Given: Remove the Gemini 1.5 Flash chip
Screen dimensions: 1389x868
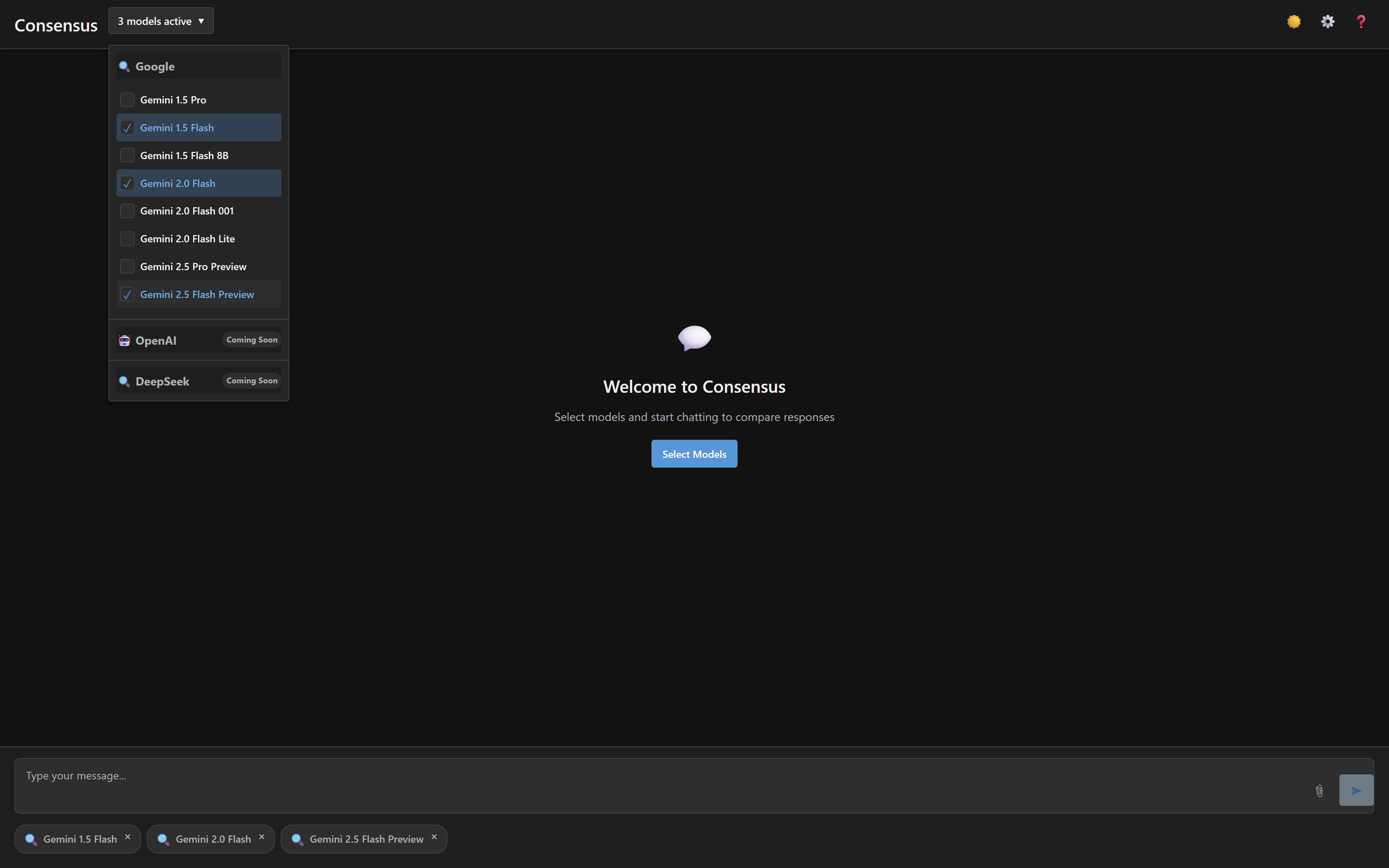Looking at the screenshot, I should (128, 837).
